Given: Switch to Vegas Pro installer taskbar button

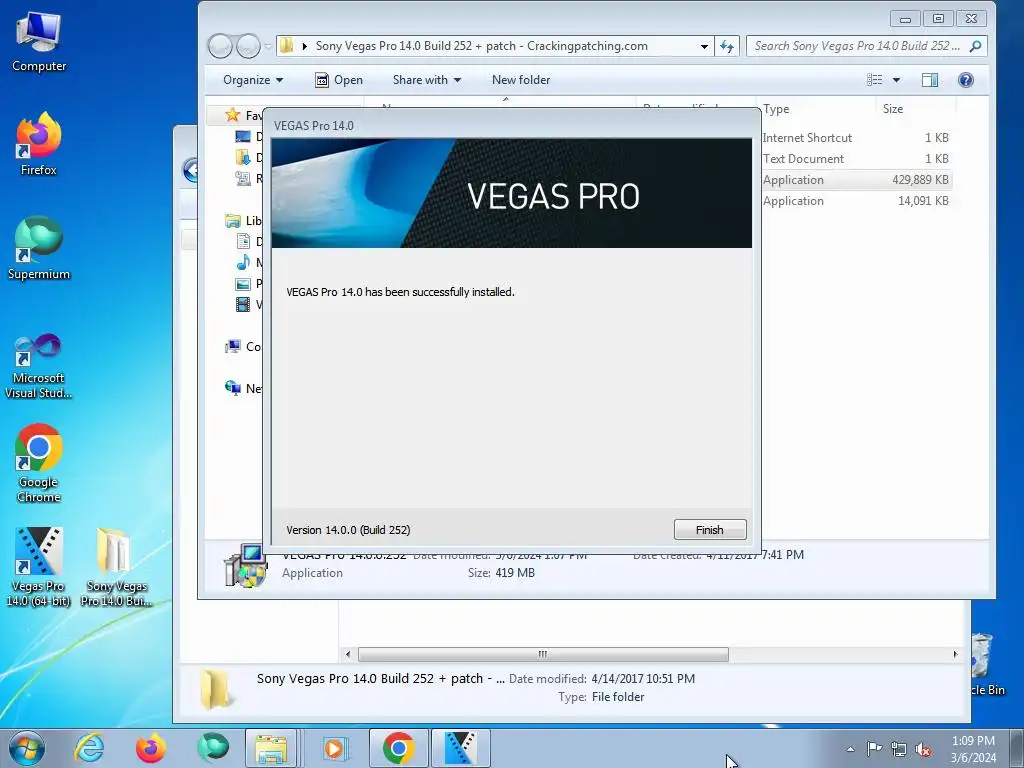Looking at the screenshot, I should pyautogui.click(x=460, y=748).
